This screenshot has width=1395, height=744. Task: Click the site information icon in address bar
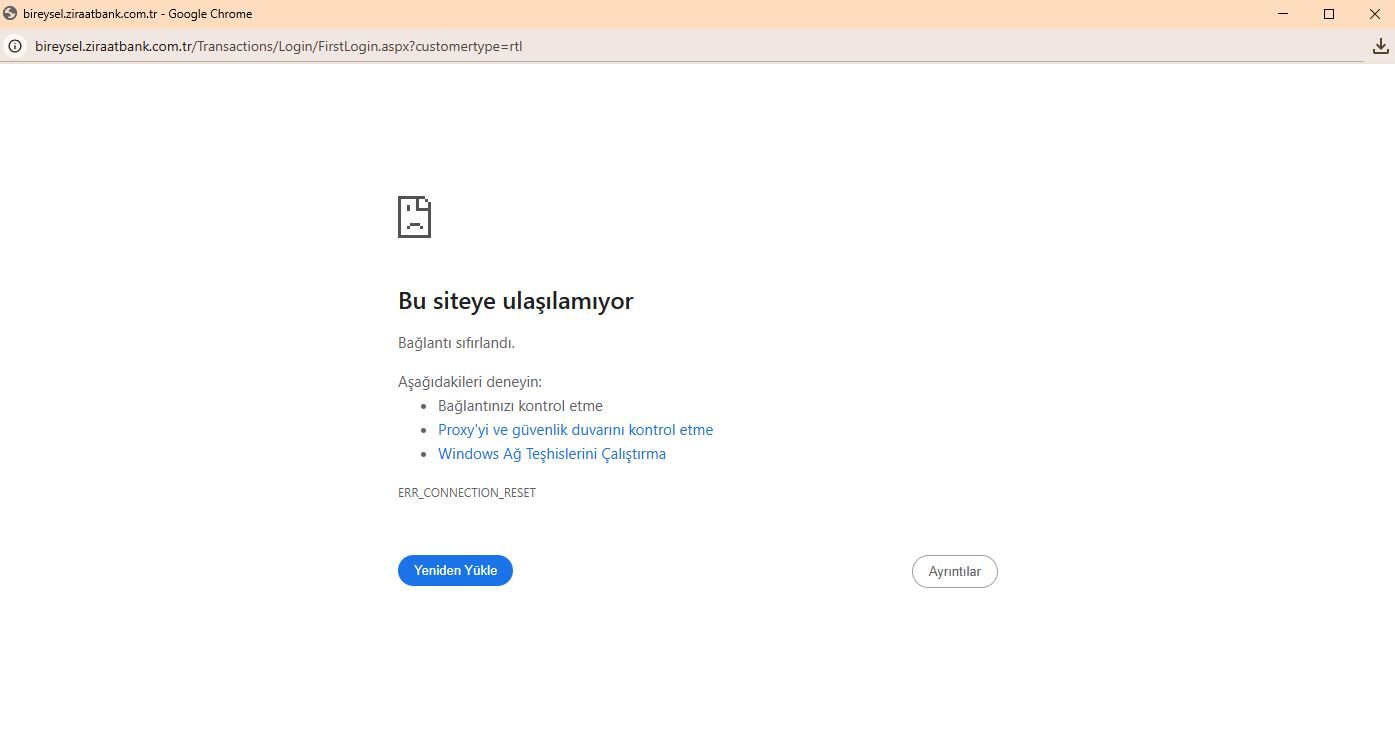[x=15, y=46]
